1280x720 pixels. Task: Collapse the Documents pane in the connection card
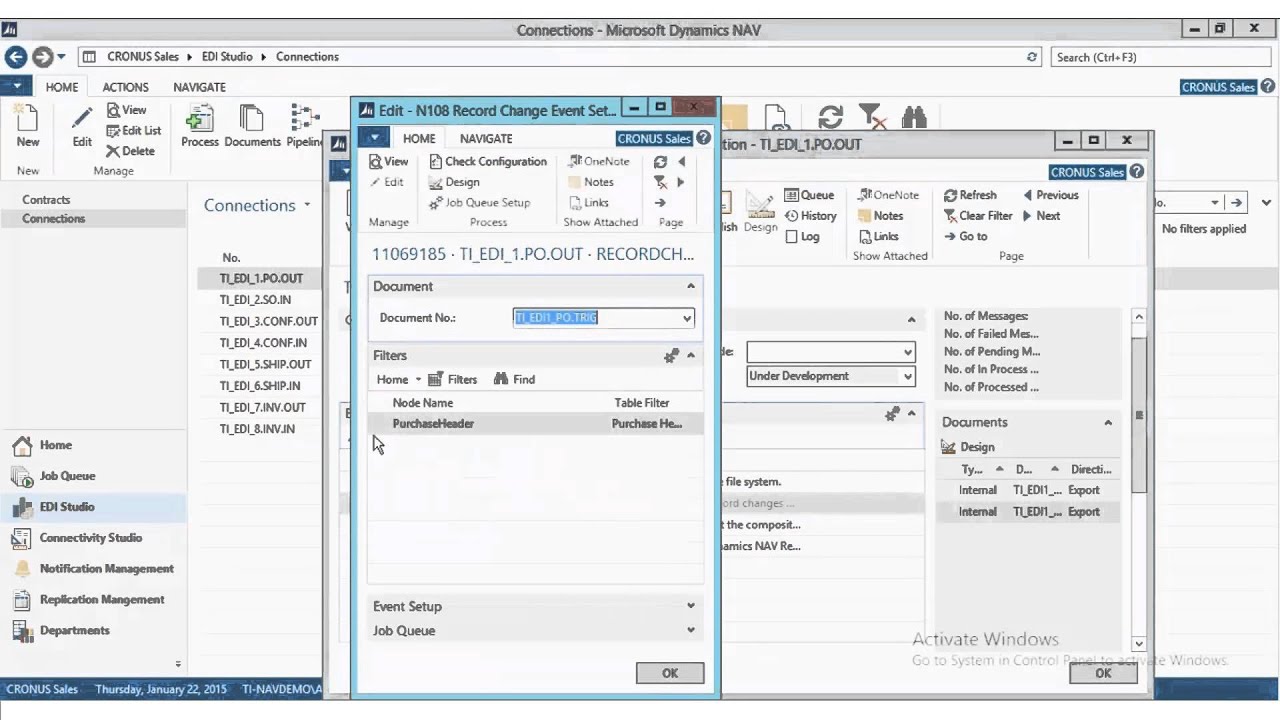1108,422
